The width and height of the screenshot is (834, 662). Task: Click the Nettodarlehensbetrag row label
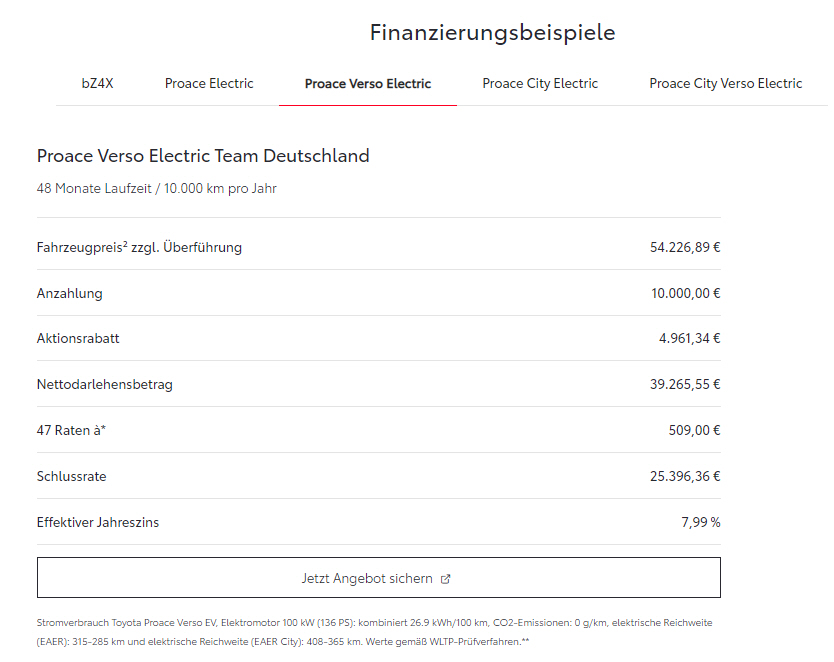point(105,384)
